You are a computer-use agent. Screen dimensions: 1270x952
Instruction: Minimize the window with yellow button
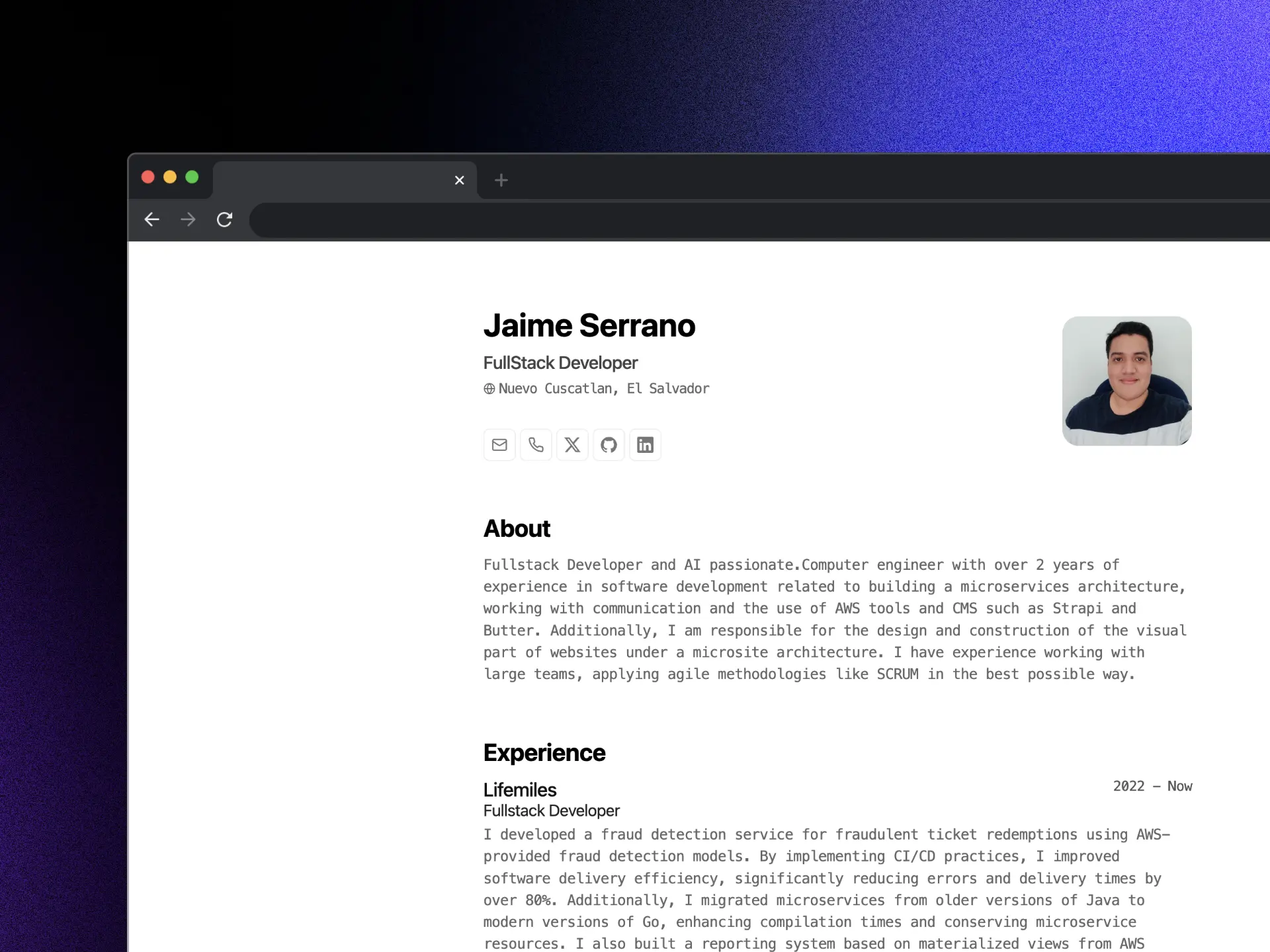coord(170,177)
